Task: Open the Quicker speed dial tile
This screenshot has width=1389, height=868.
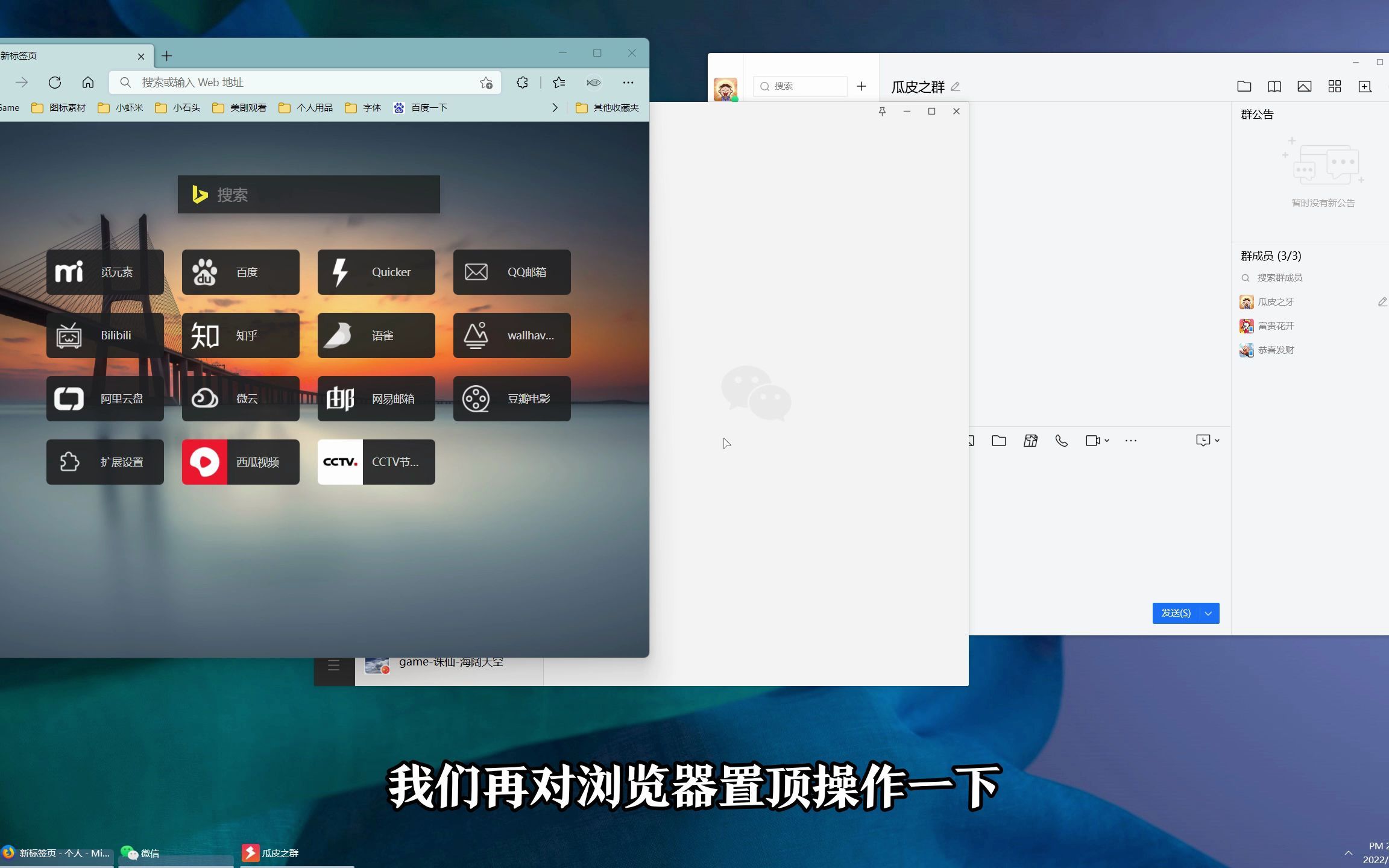Action: tap(376, 272)
